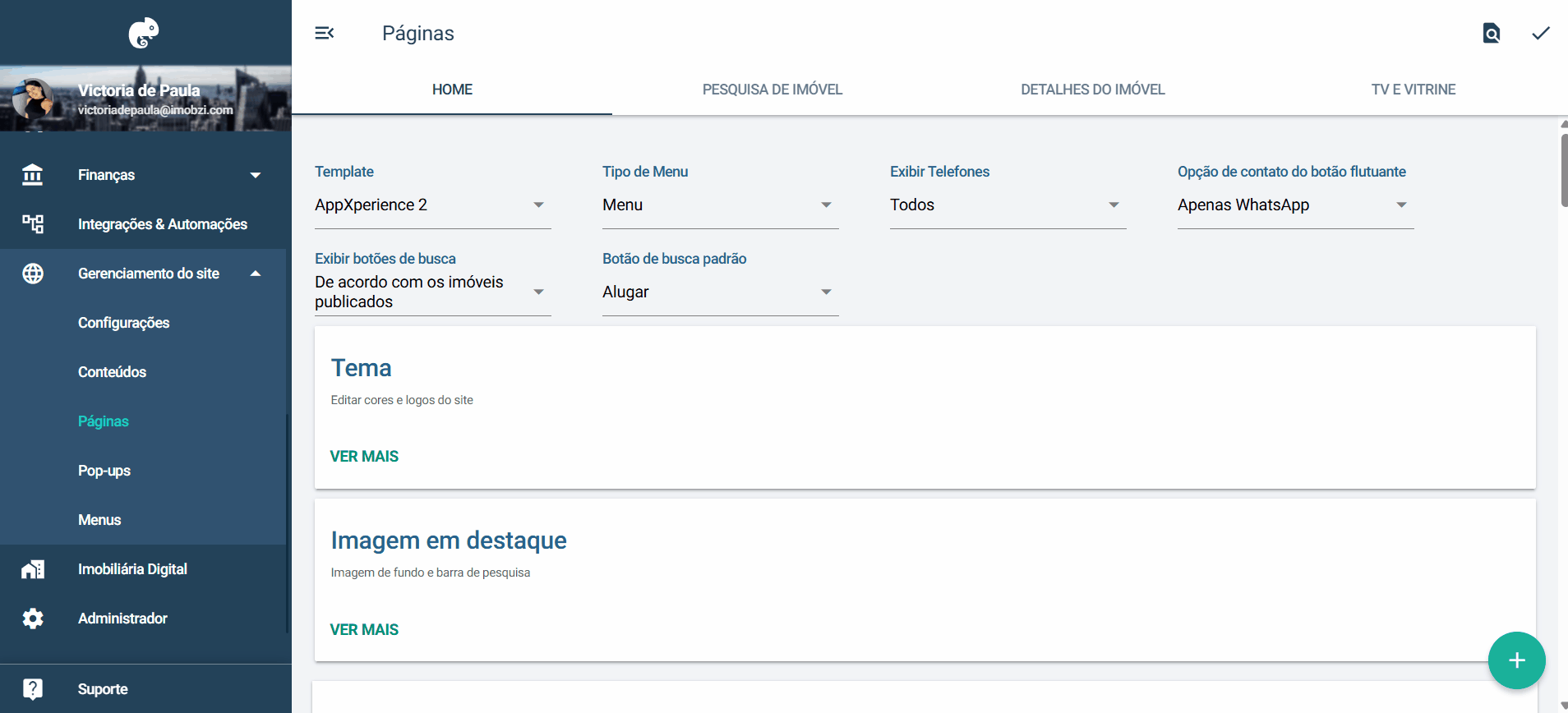Open the Tipo de Menu dropdown
Viewport: 1568px width, 713px height.
720,205
